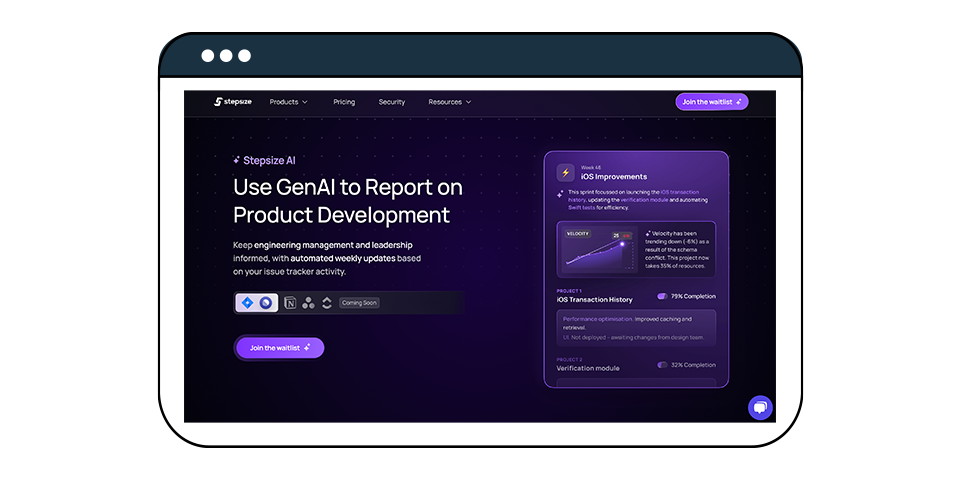Click the sparkle icon beside sprint summary
The height and width of the screenshot is (480, 960).
coord(560,194)
